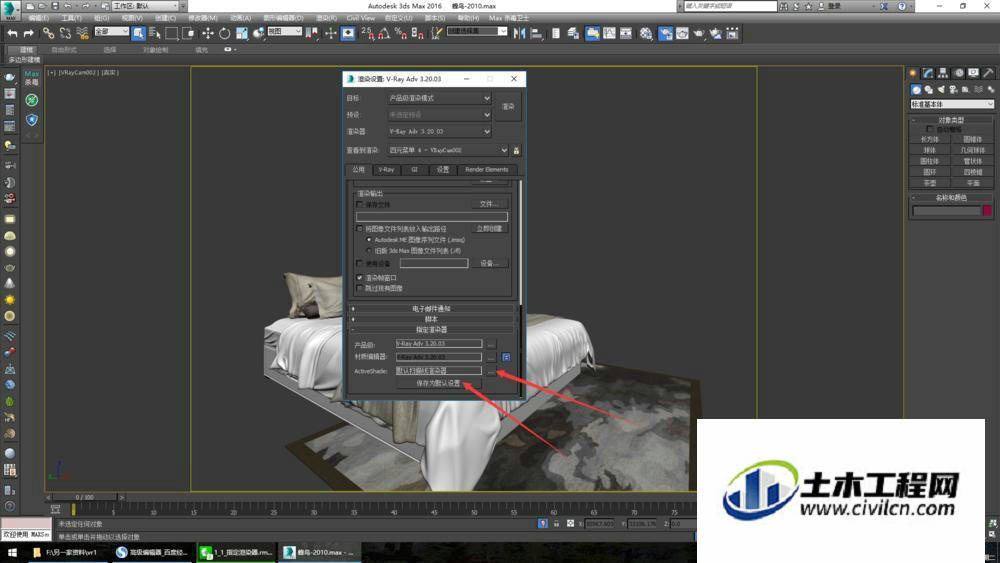Select the Shapes category in Create panel
This screenshot has width=1000, height=563.
coord(929,90)
